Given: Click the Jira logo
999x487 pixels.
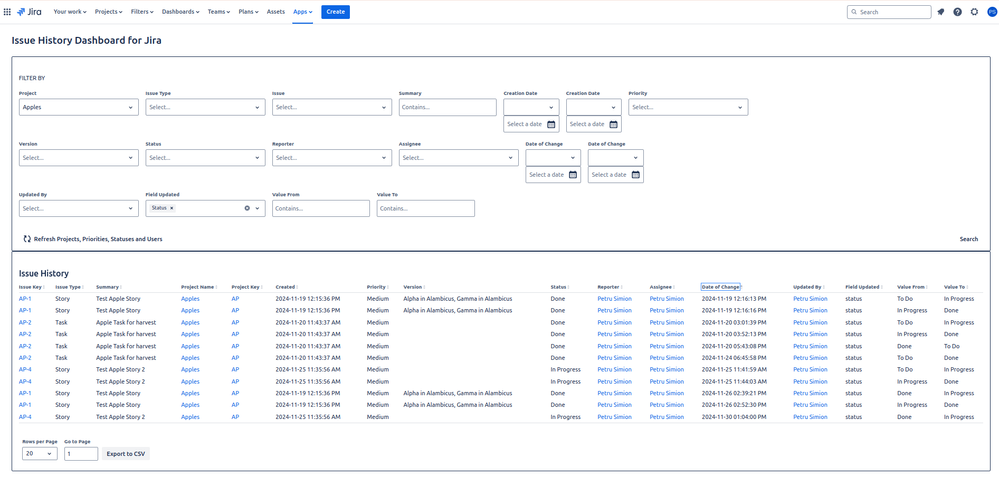Looking at the screenshot, I should (29, 11).
